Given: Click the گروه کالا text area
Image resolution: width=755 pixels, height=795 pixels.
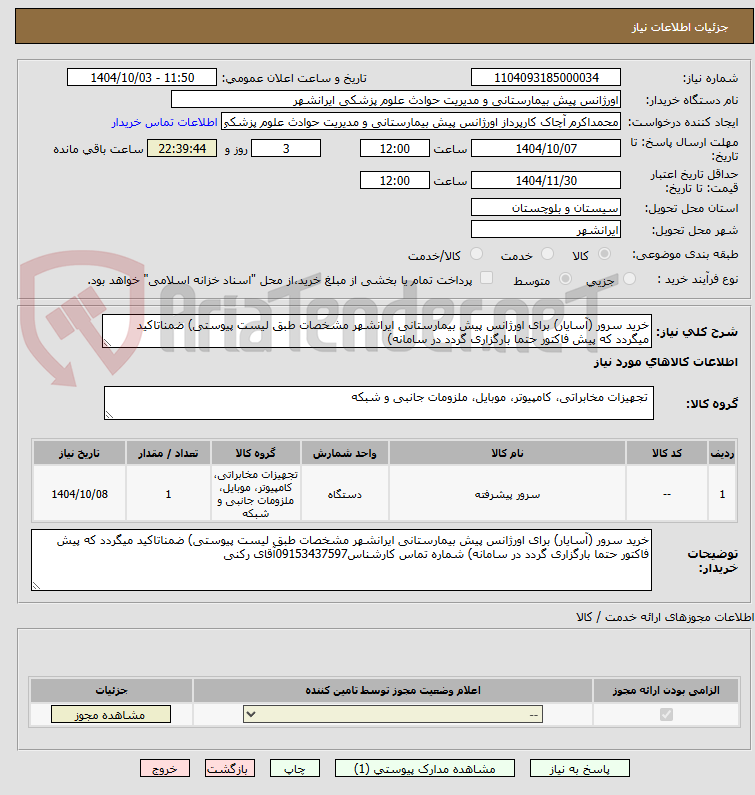Looking at the screenshot, I should click(379, 403).
